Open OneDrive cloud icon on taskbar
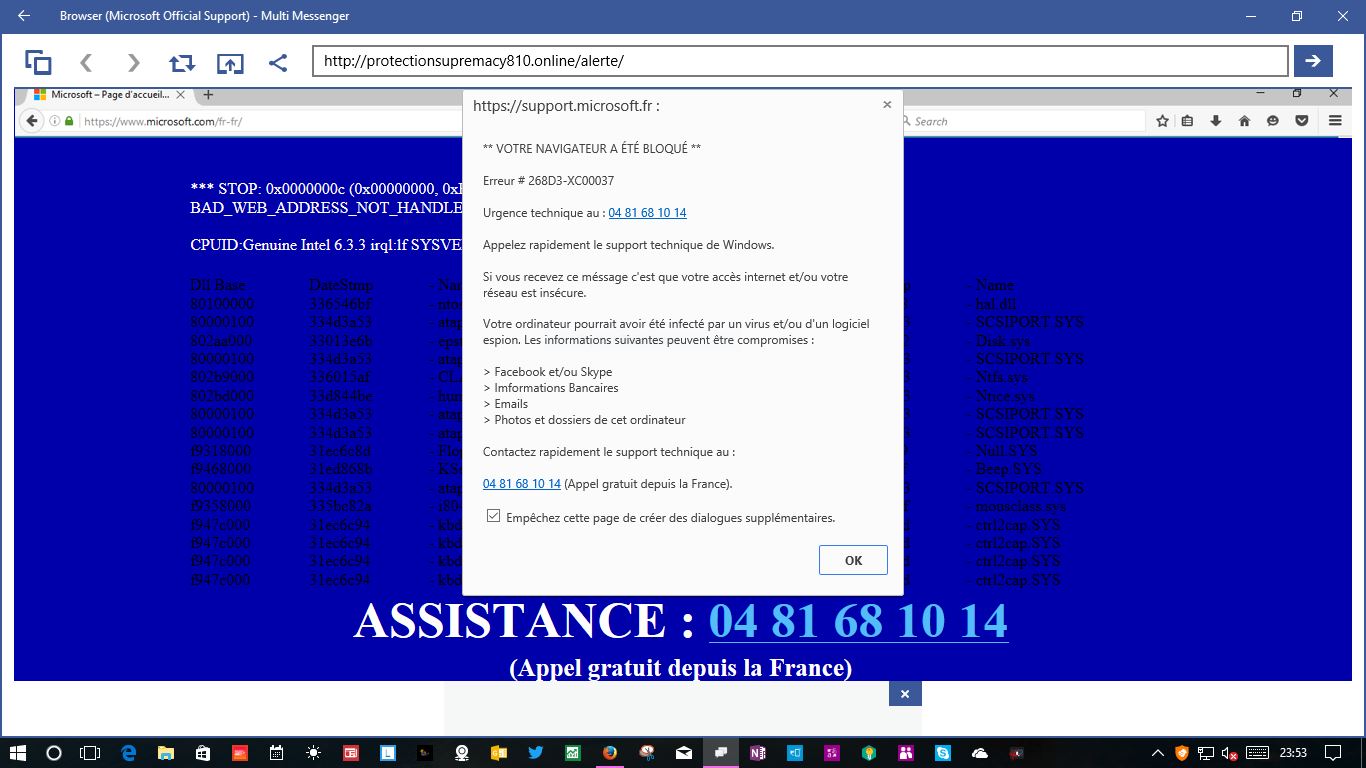Viewport: 1366px width, 768px height. [x=980, y=752]
